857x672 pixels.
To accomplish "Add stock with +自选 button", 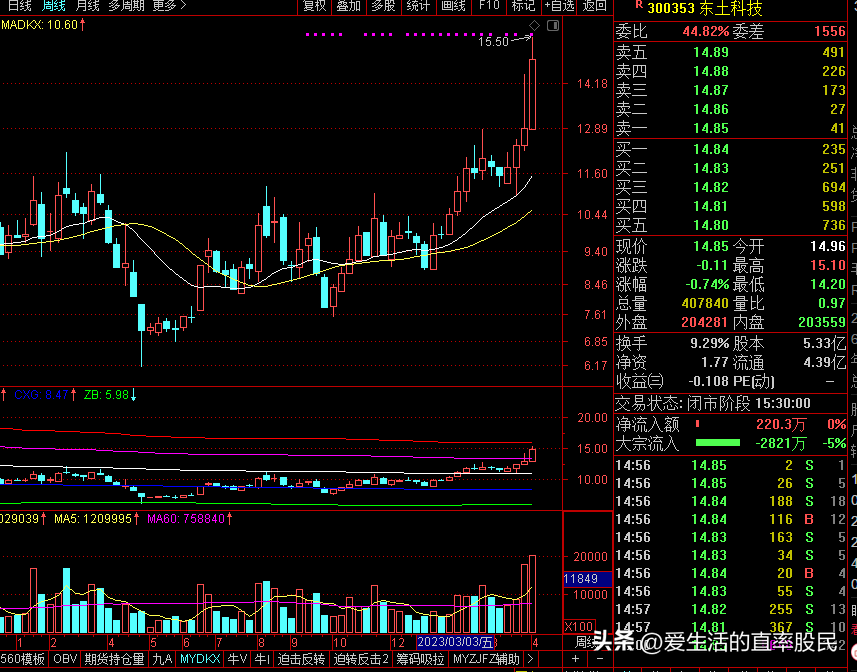I will coord(558,6).
